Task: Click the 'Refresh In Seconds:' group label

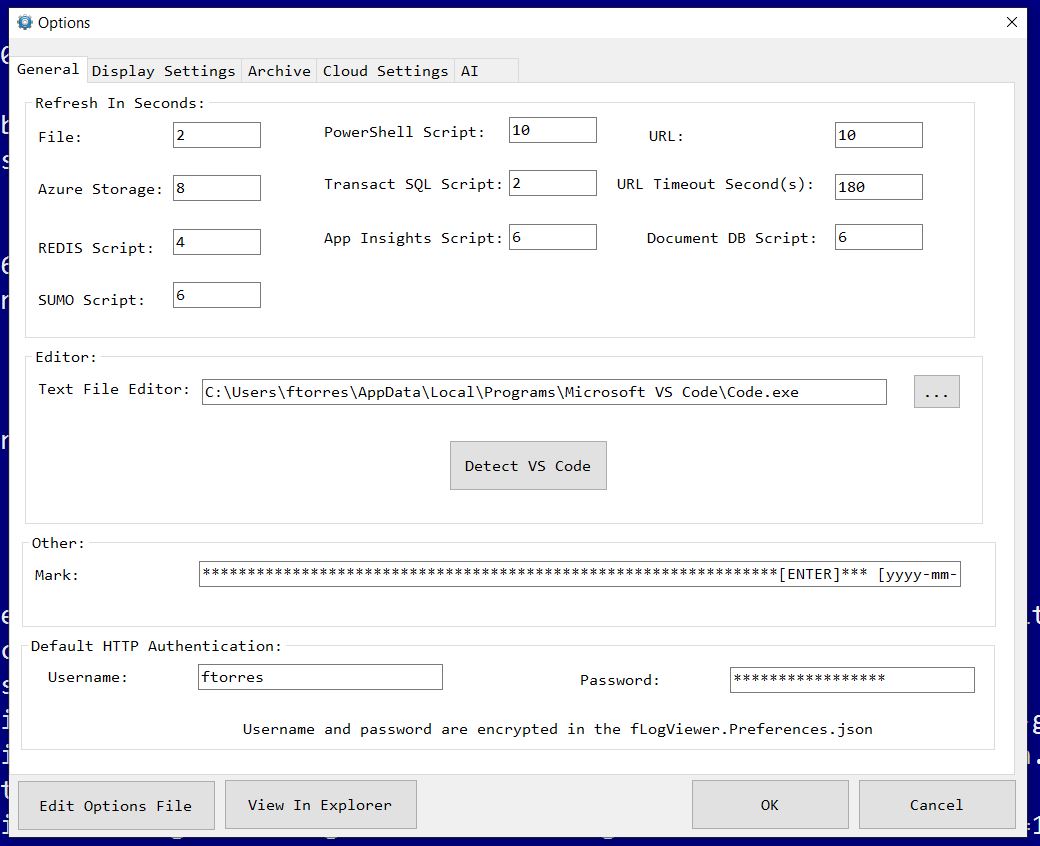Action: click(x=119, y=103)
